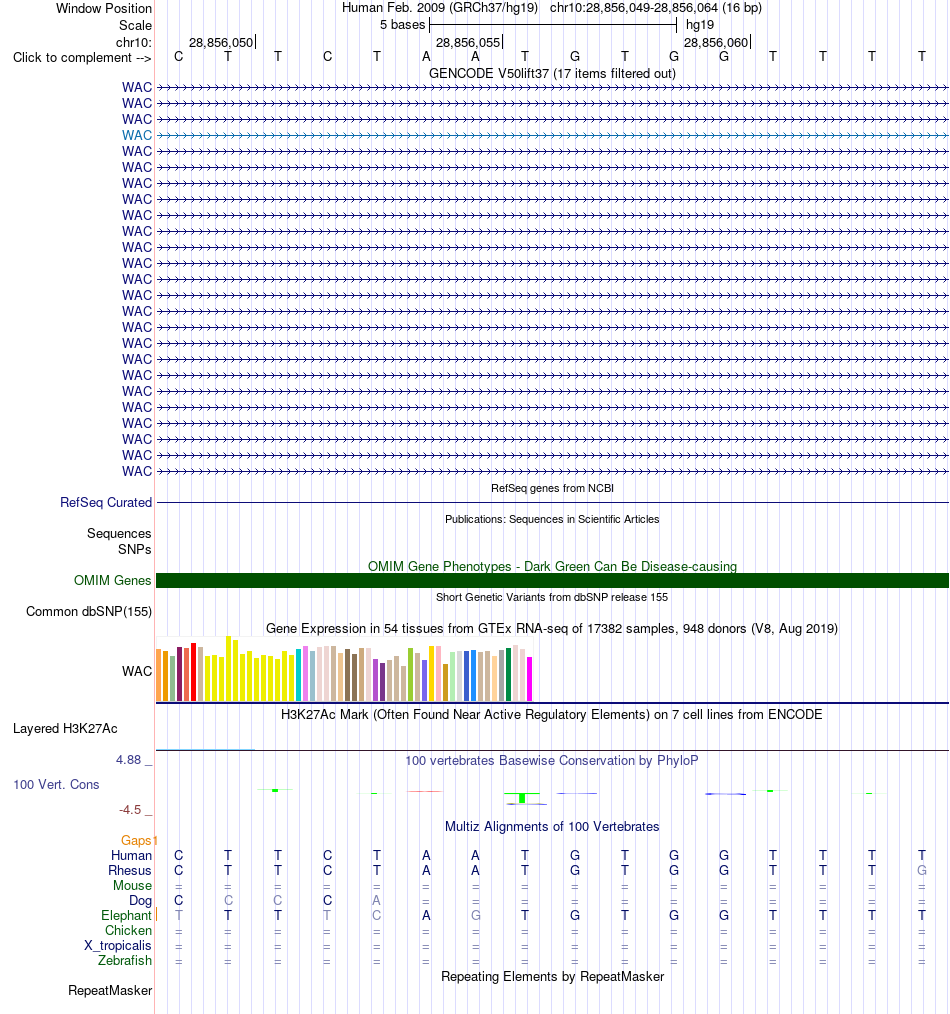The image size is (950, 1014).
Task: Click position text 'chr10:28,856,049-28,856,064 (16 bp)'
Action: pos(656,8)
